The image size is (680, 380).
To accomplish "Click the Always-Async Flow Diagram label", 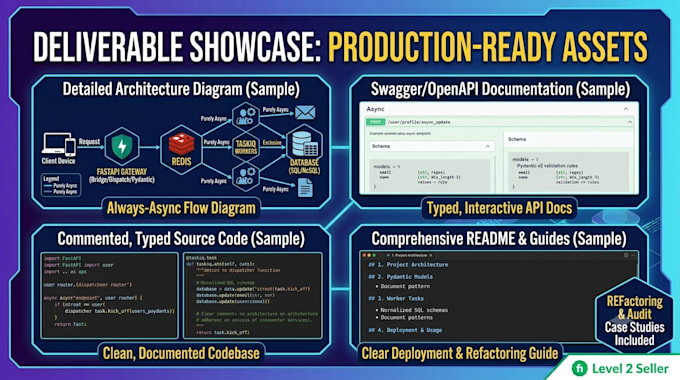I will tap(181, 208).
